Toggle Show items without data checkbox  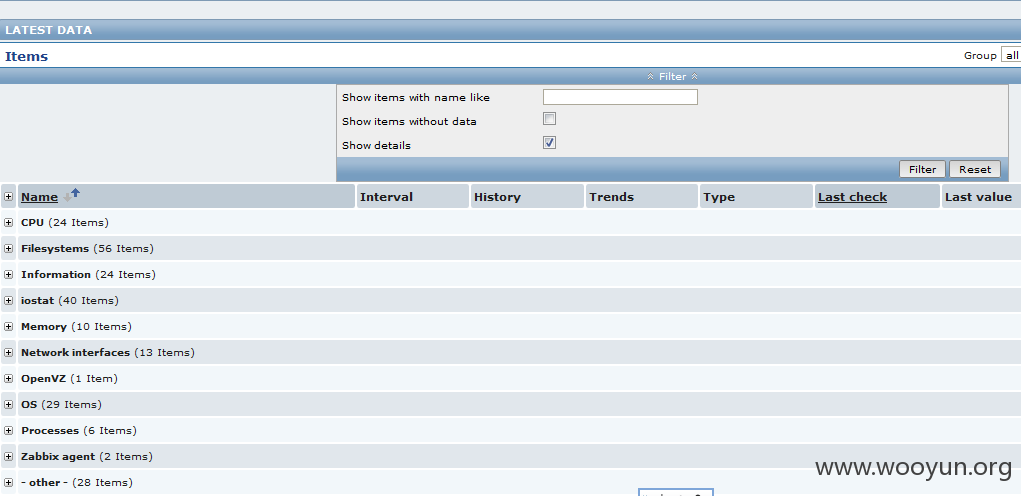pyautogui.click(x=550, y=119)
